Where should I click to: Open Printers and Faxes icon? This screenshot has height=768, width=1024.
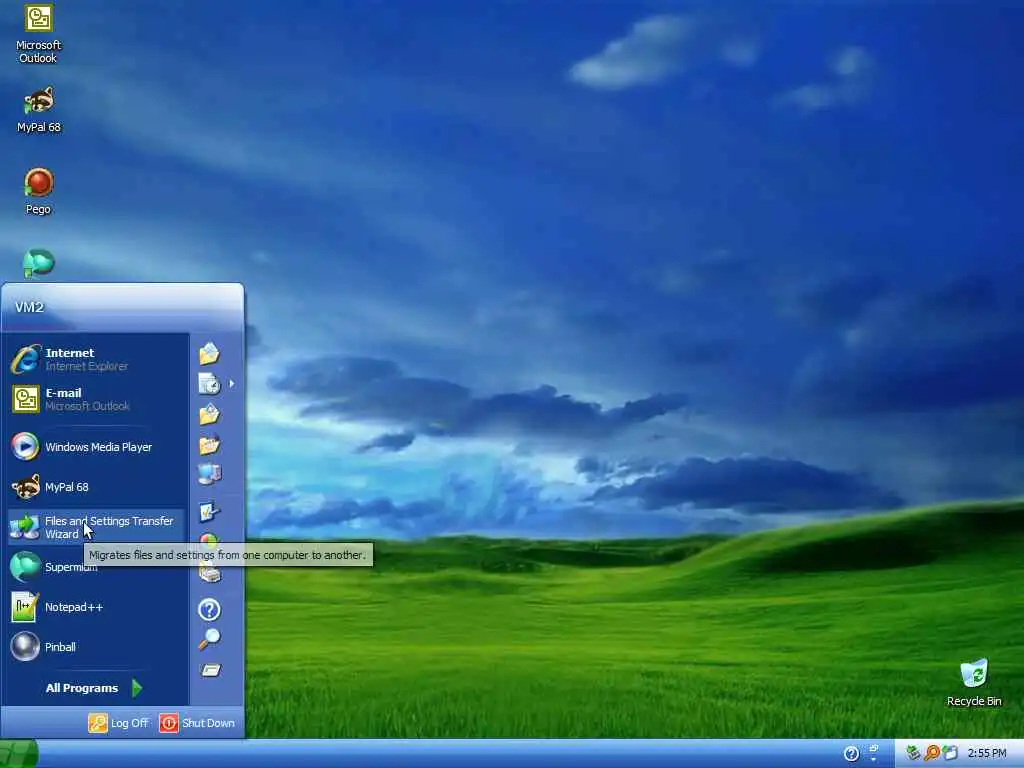pos(209,575)
